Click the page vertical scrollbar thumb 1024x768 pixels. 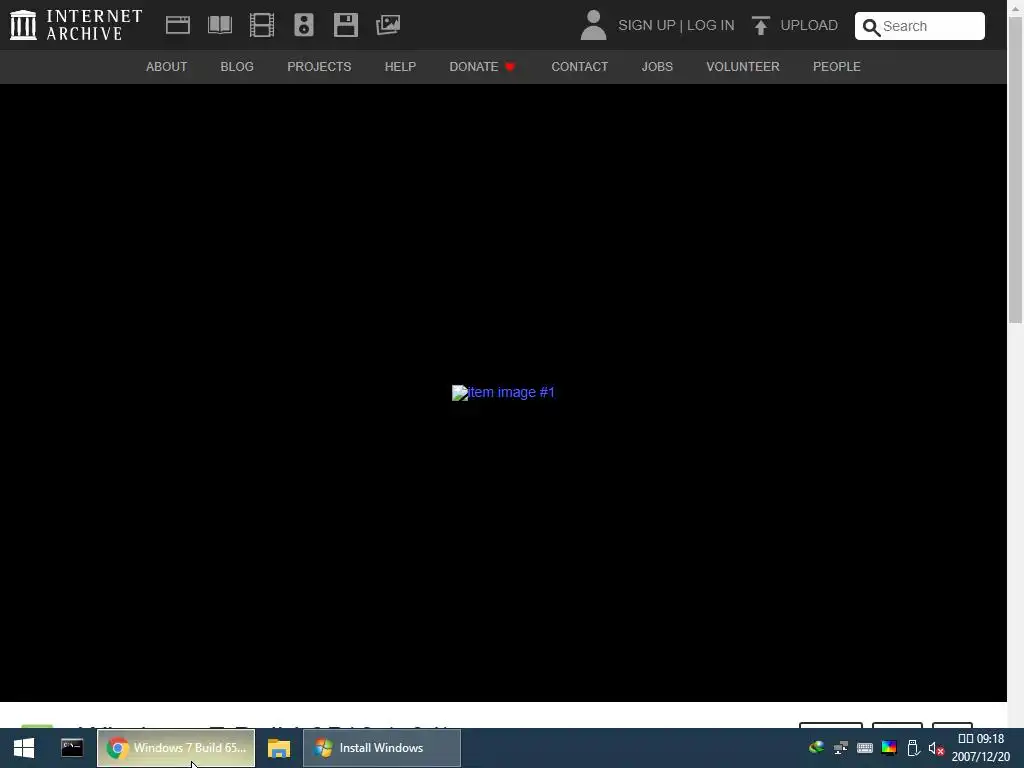(1015, 170)
